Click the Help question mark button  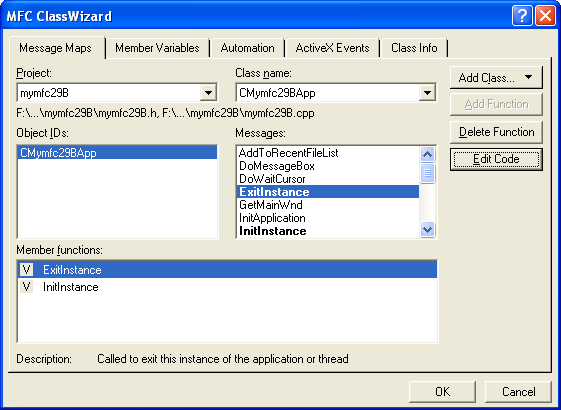point(522,16)
